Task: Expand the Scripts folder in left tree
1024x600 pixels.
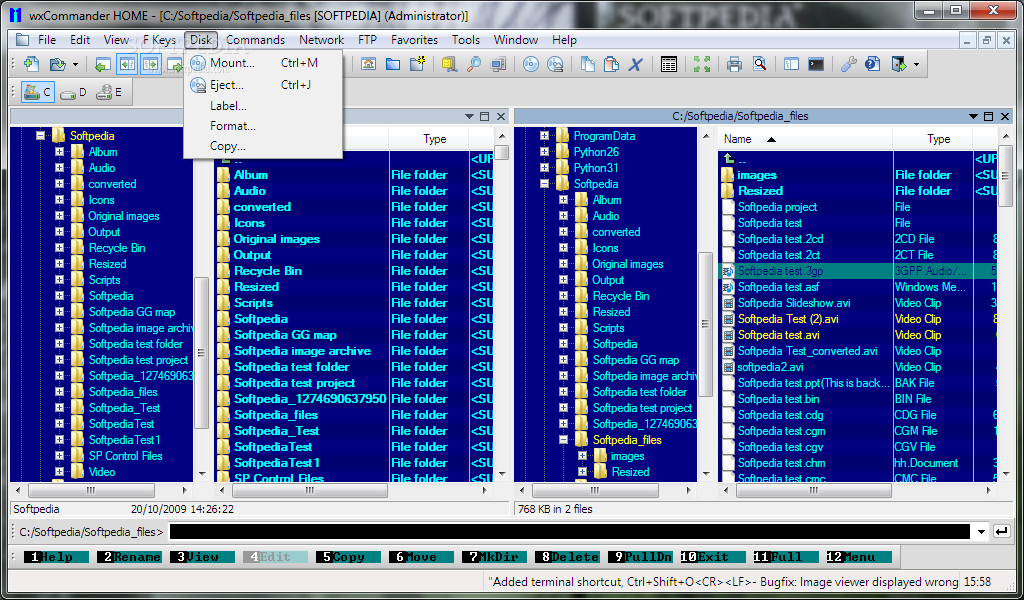Action: click(x=59, y=279)
